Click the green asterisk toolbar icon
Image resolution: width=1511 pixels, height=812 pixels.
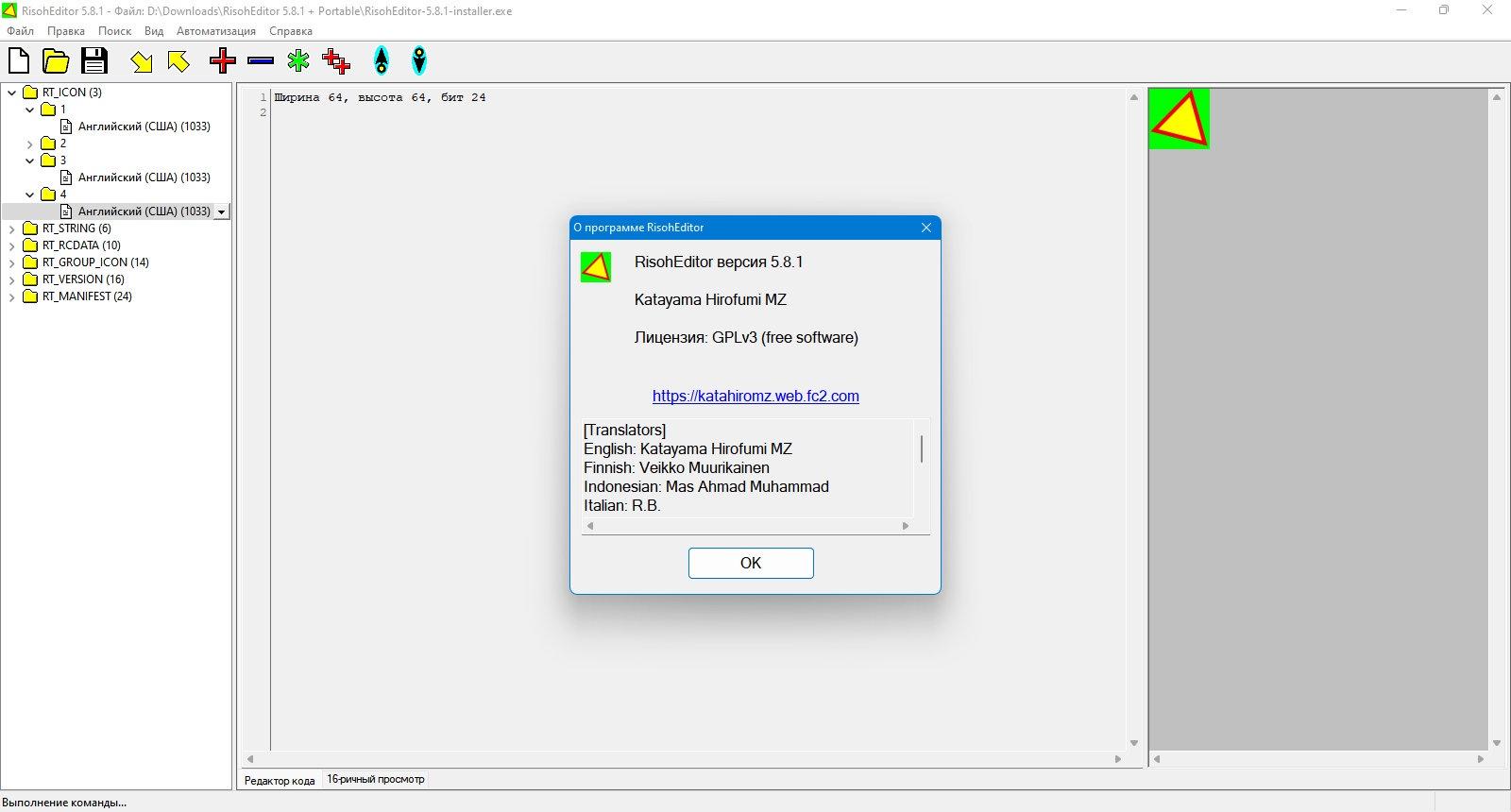(x=298, y=61)
